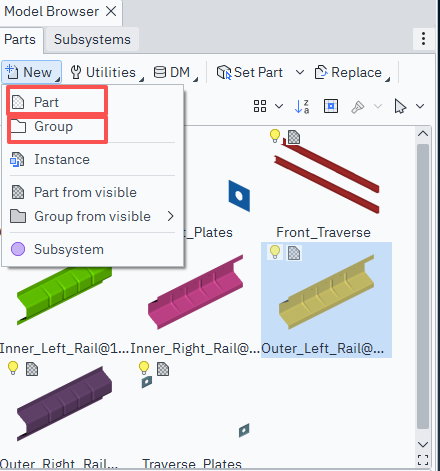Select the magenta Inner_Right_Rail thumbnail
This screenshot has width=440, height=471.
click(195, 292)
